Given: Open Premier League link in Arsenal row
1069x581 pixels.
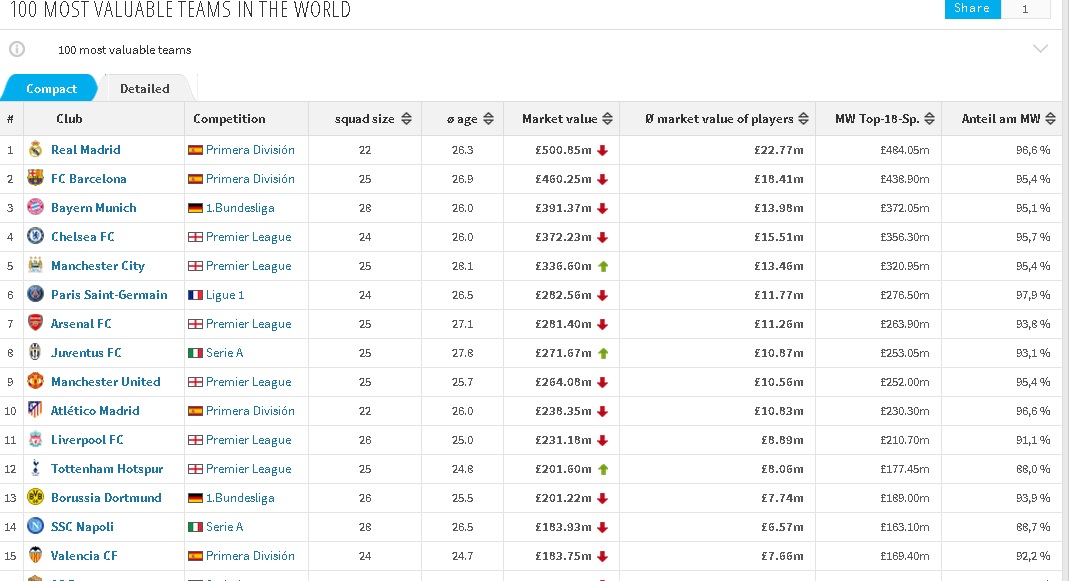Looking at the screenshot, I should (x=248, y=324).
